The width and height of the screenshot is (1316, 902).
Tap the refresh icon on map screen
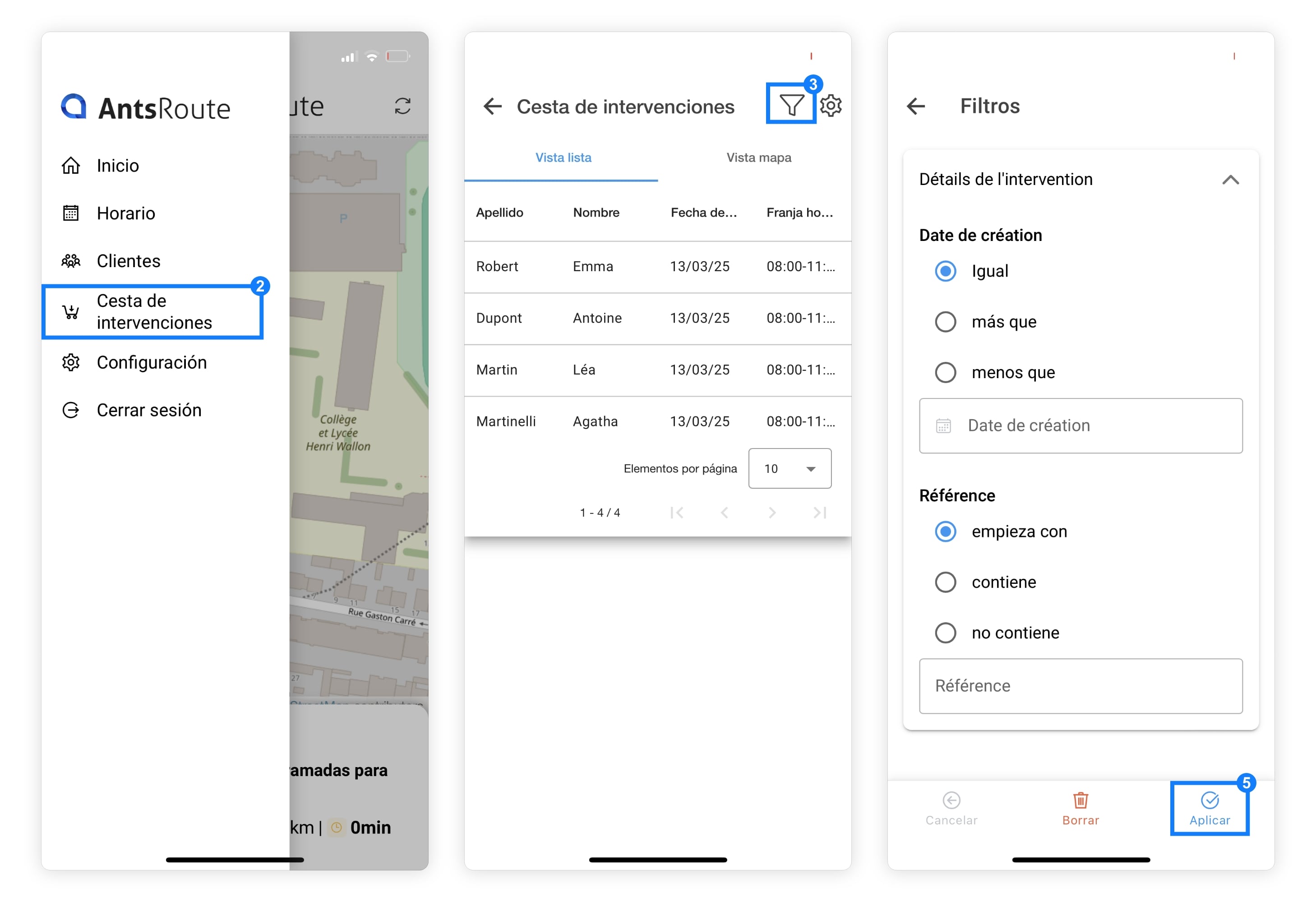click(402, 106)
